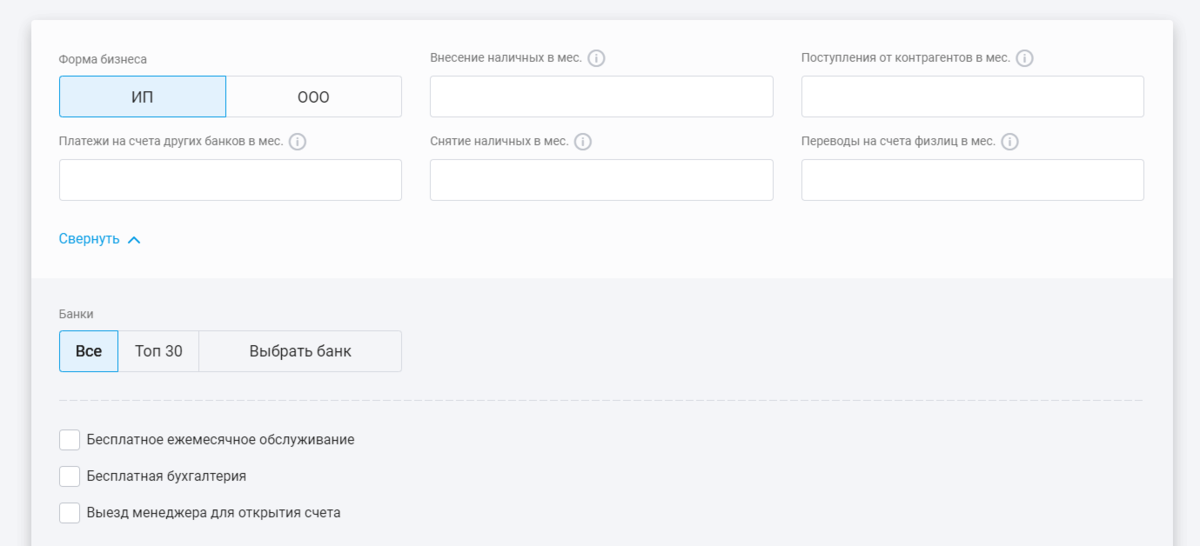This screenshot has height=546, width=1200.
Task: Focus the Внесение наличных в мес. field
Action: pyautogui.click(x=601, y=97)
